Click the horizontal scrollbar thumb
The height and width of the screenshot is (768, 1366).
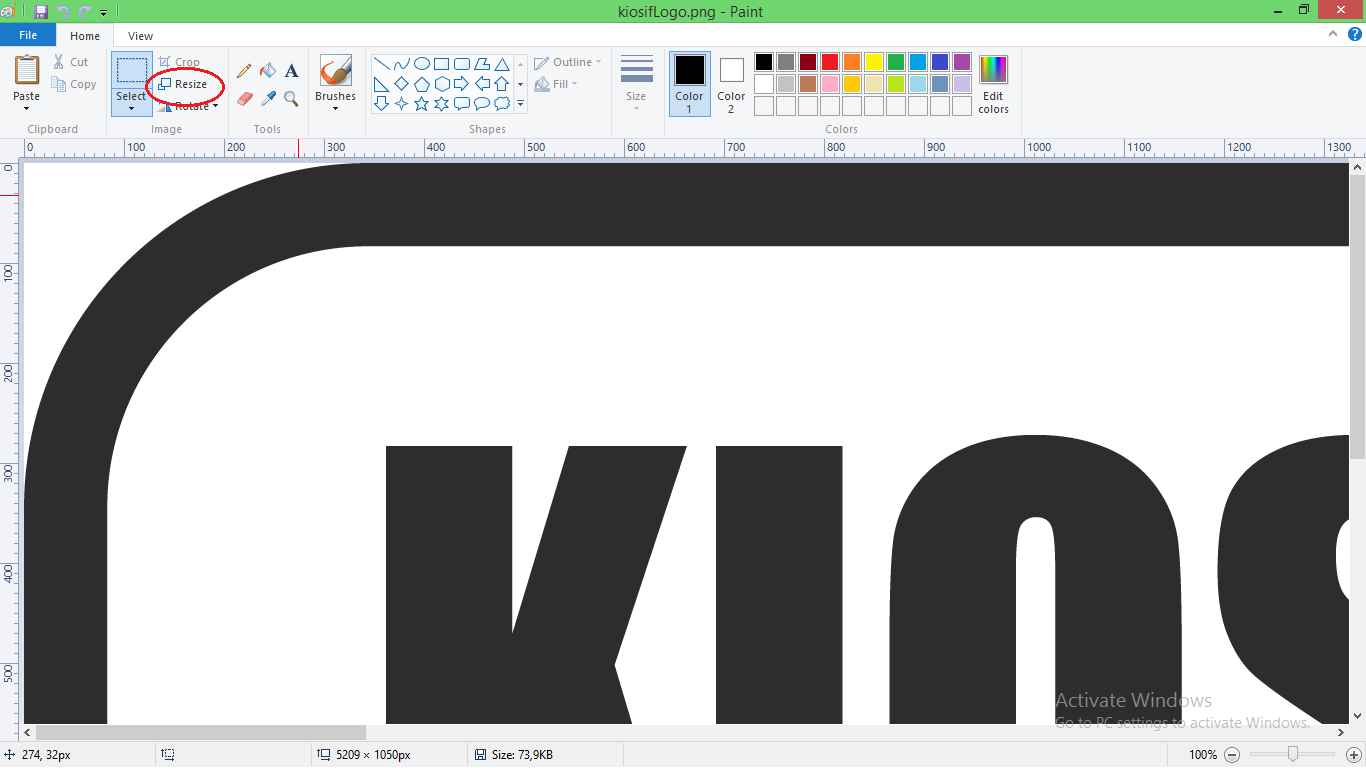pos(201,733)
